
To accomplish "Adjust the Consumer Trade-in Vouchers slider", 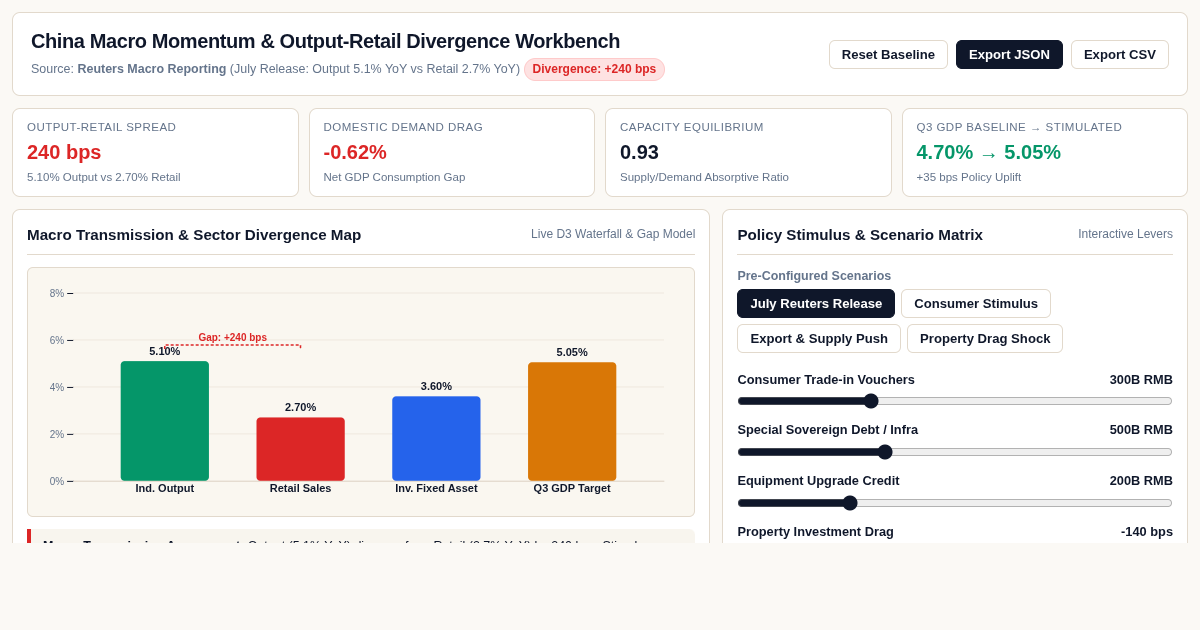I will point(955,401).
